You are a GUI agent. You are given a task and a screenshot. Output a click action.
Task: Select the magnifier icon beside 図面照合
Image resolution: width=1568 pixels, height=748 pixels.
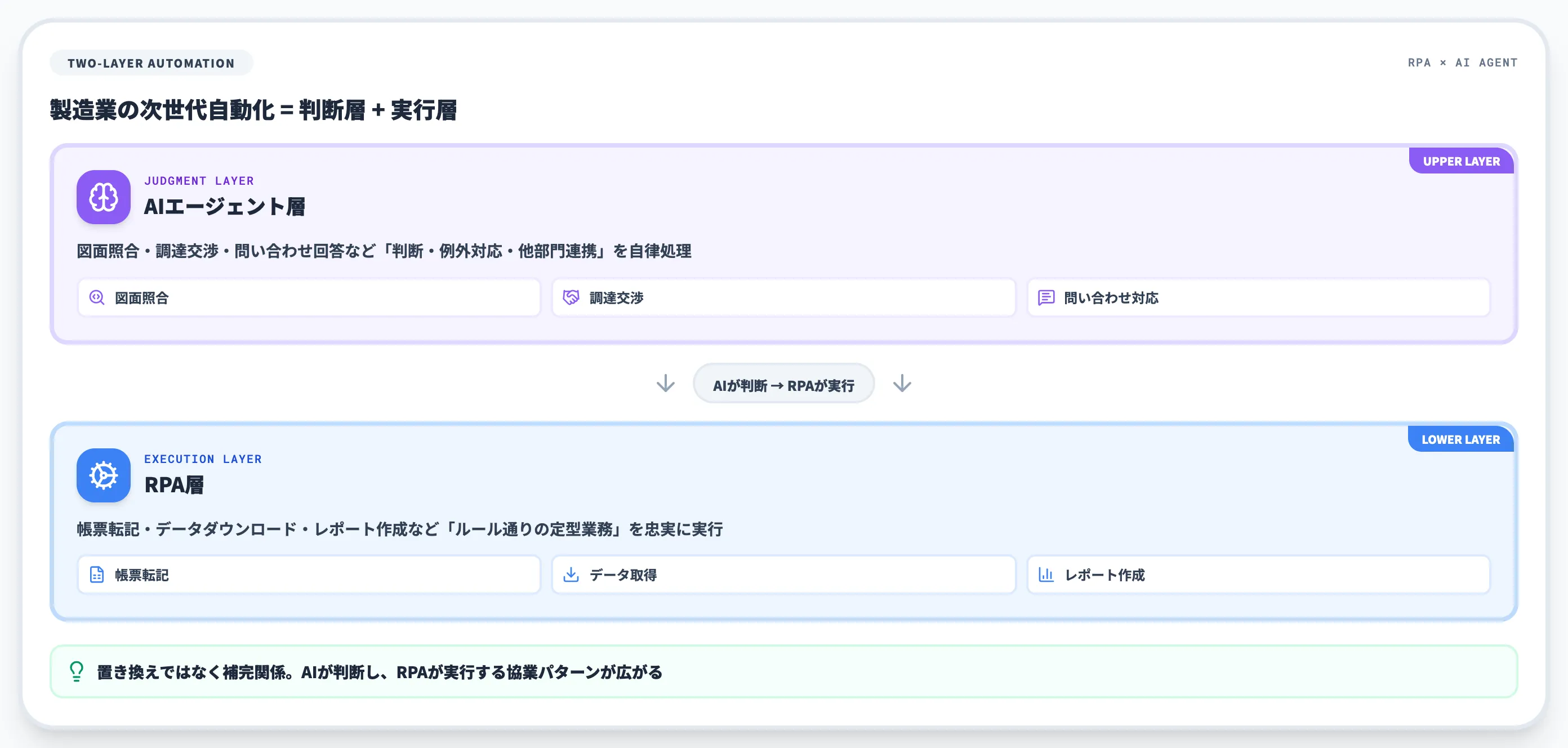[x=96, y=298]
